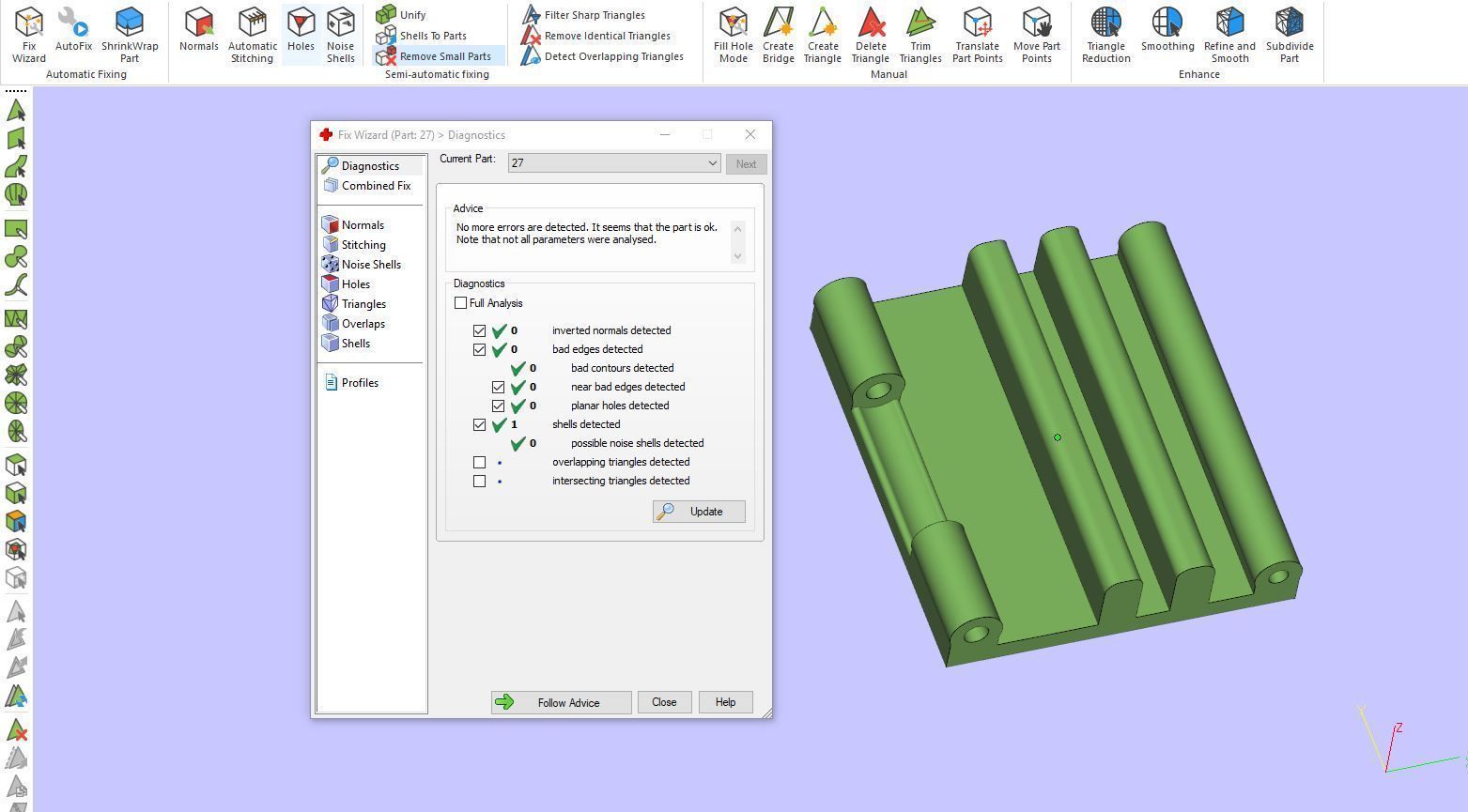Toggle shells detected checkbox
The width and height of the screenshot is (1468, 812).
tap(479, 424)
